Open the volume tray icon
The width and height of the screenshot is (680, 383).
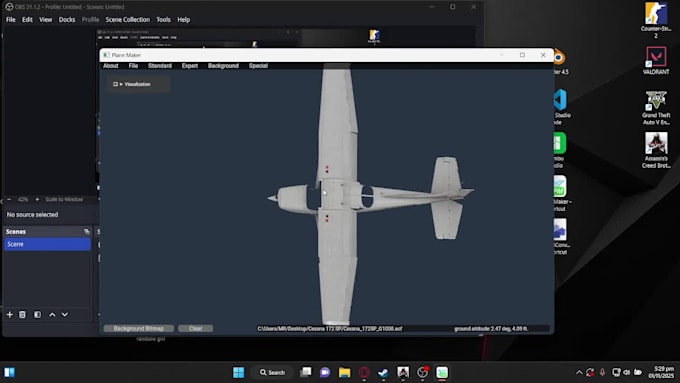tap(627, 372)
